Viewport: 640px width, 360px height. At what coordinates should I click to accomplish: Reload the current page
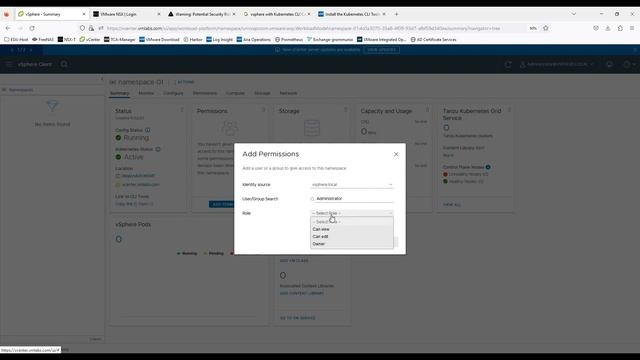(x=32, y=28)
